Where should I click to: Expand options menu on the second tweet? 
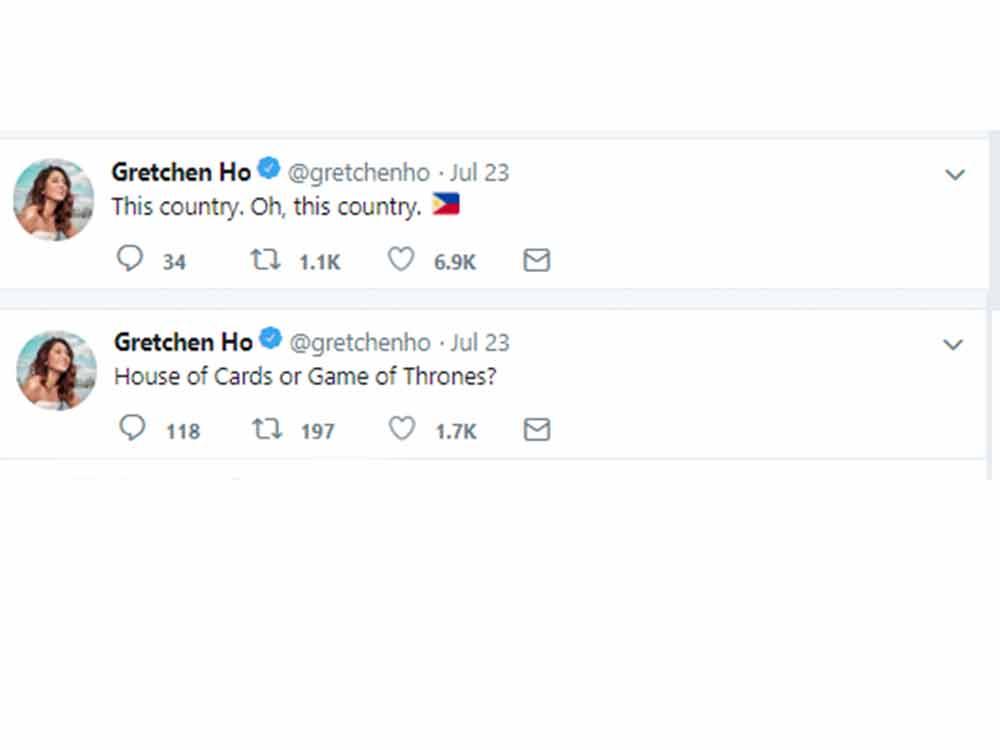(x=953, y=343)
